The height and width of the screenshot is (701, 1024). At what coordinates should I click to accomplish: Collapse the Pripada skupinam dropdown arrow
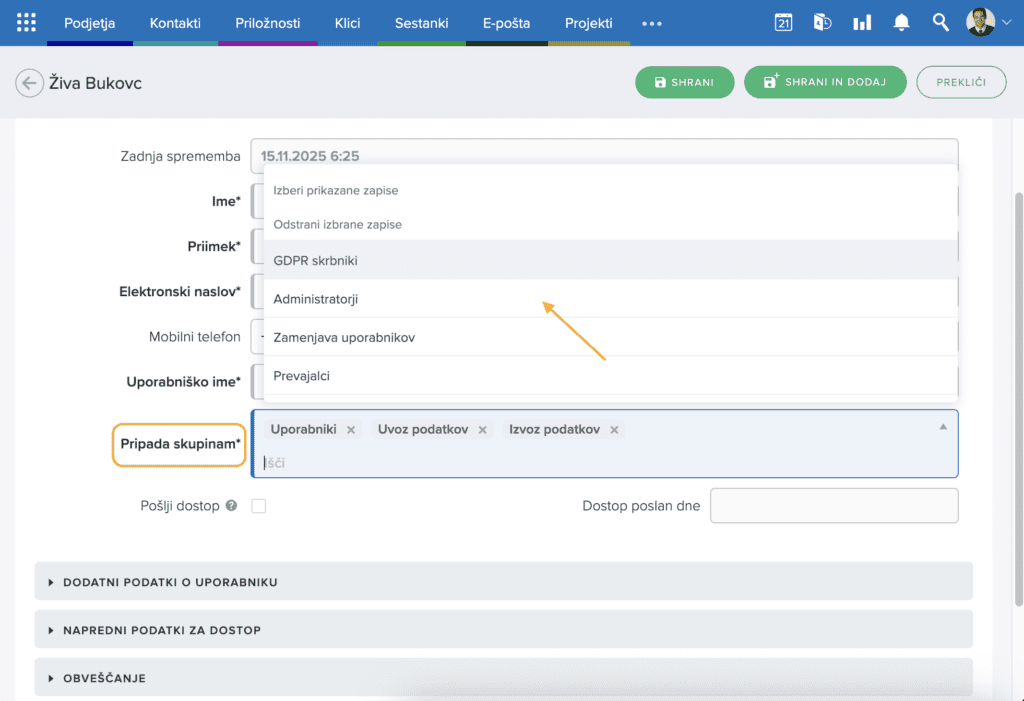[x=942, y=427]
